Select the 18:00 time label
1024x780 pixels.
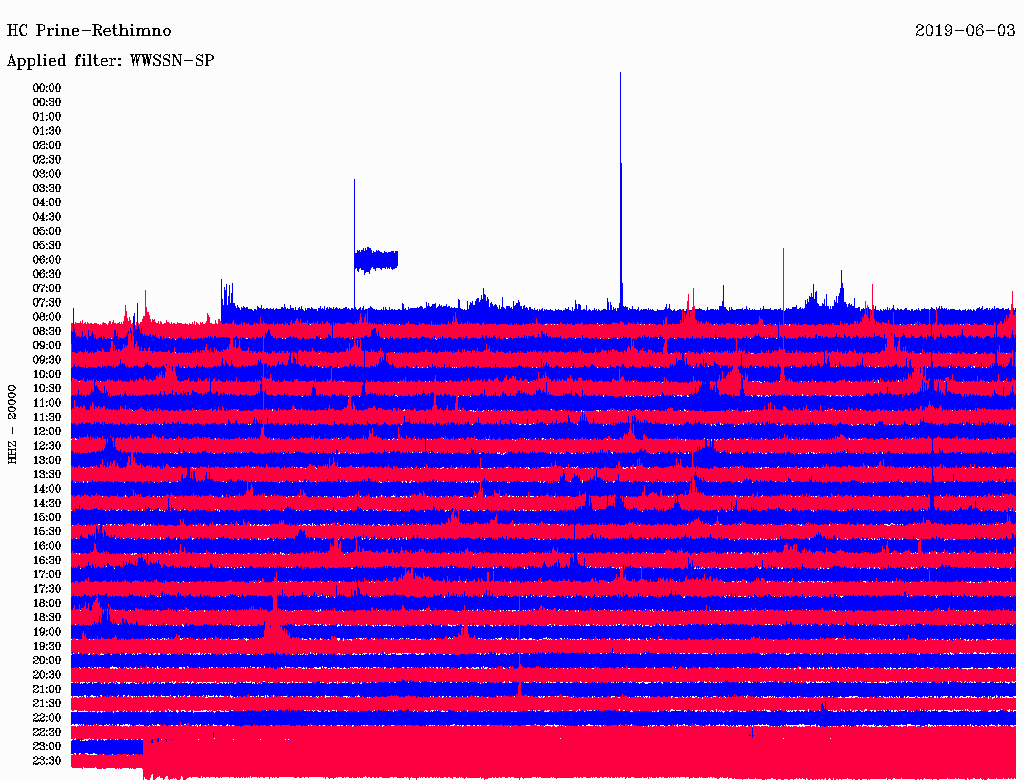point(46,603)
